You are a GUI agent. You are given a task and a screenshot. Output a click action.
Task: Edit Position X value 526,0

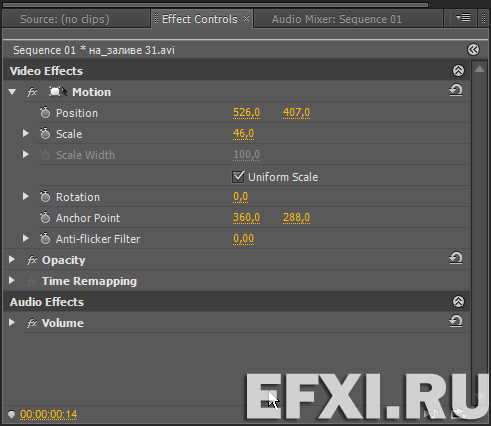(246, 113)
